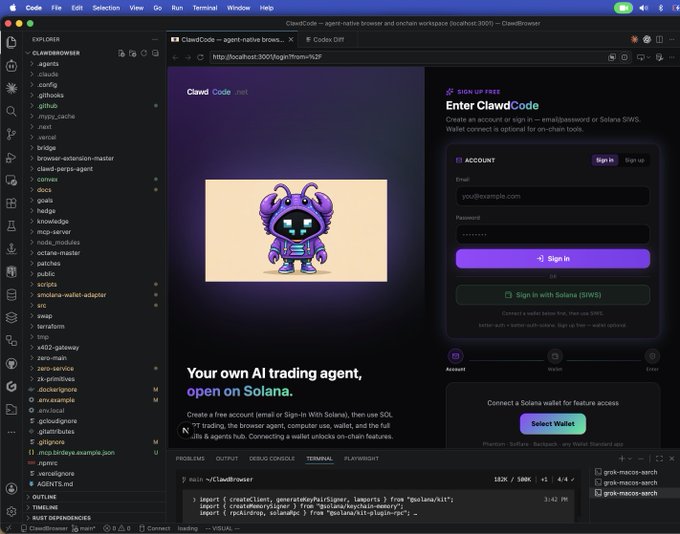Click the orange Claude icon in editor toolbar
Screen dimensions: 680x534
(634, 39)
